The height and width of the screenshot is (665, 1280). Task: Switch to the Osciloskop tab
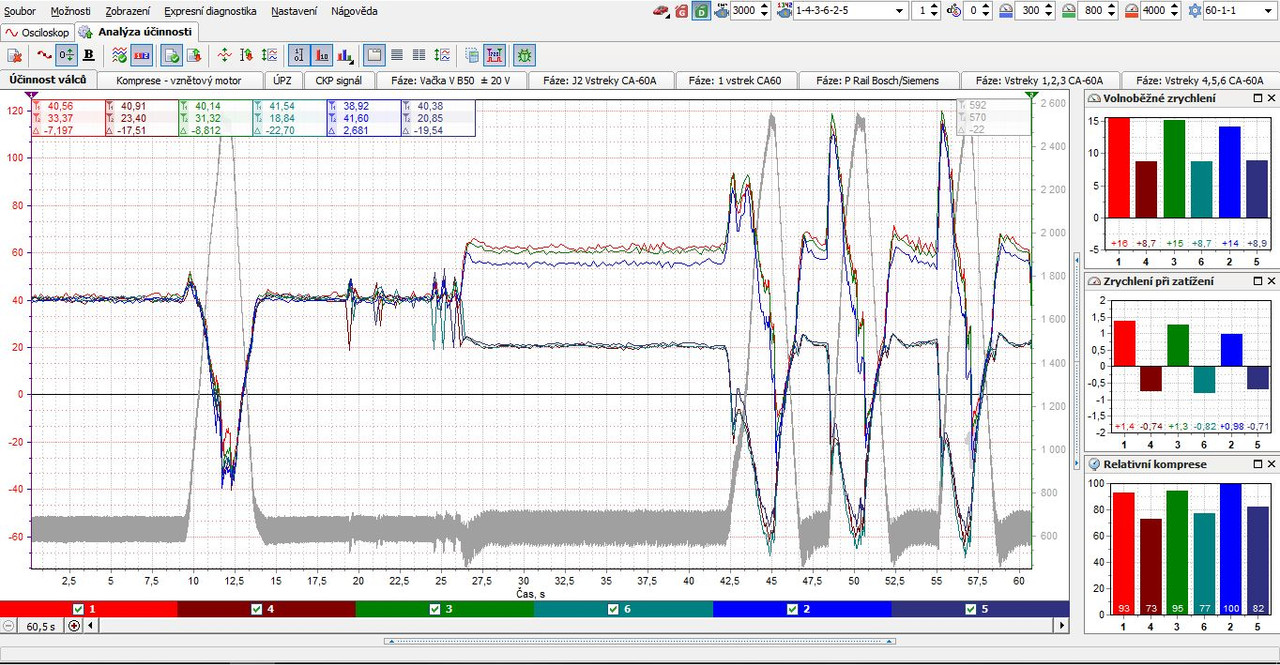(x=38, y=32)
